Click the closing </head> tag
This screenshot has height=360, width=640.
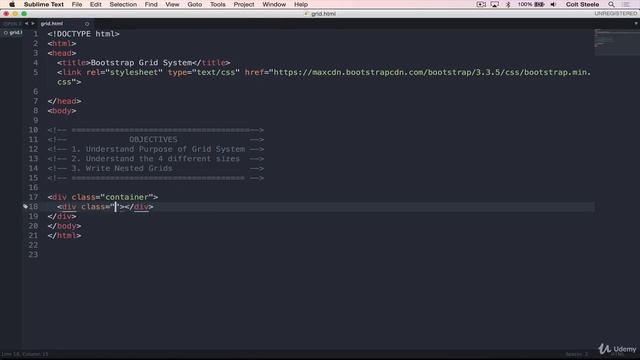[x=64, y=101]
